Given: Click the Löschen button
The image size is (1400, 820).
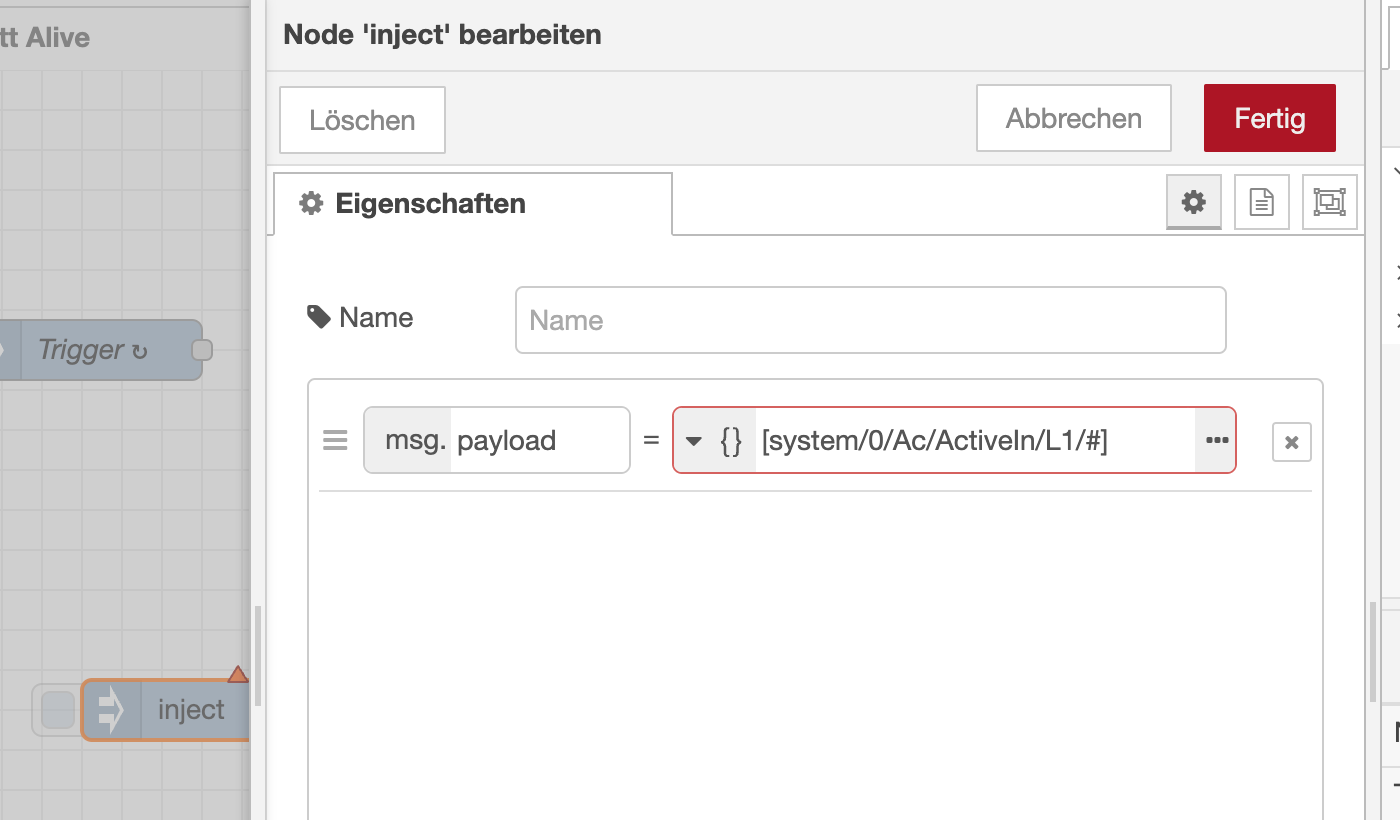Looking at the screenshot, I should coord(362,120).
